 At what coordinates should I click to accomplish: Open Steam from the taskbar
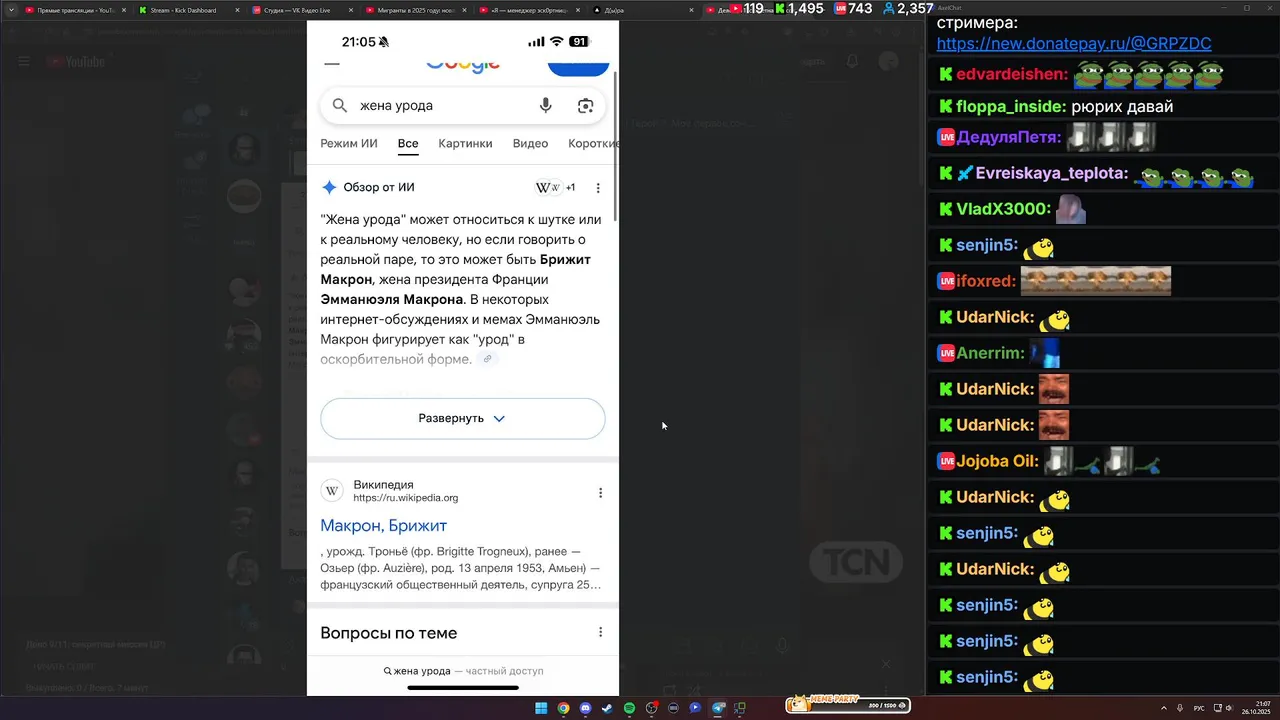pyautogui.click(x=607, y=708)
